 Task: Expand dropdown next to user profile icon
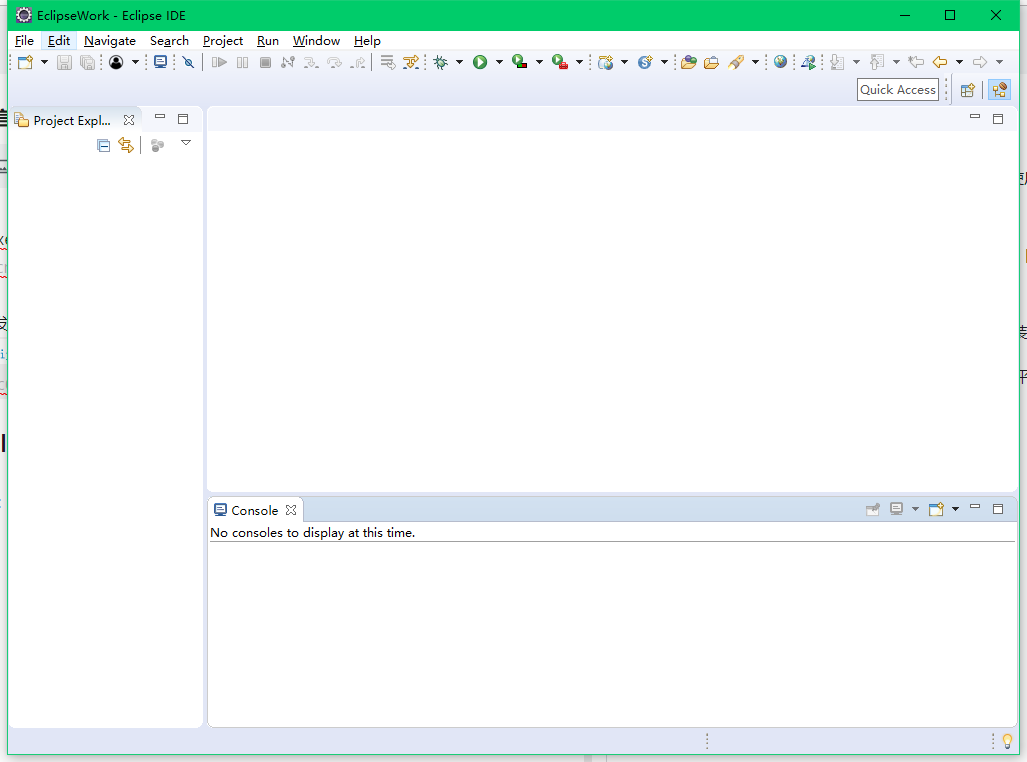pos(135,62)
